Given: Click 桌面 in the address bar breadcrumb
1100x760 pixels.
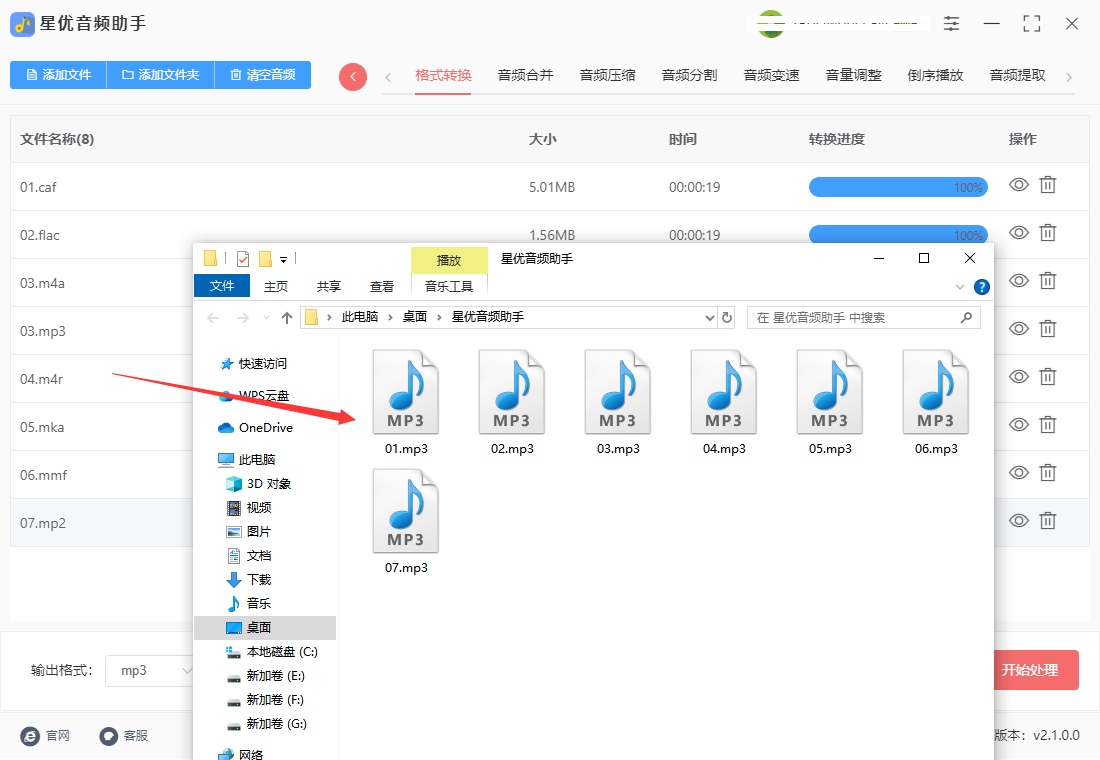Looking at the screenshot, I should point(415,317).
